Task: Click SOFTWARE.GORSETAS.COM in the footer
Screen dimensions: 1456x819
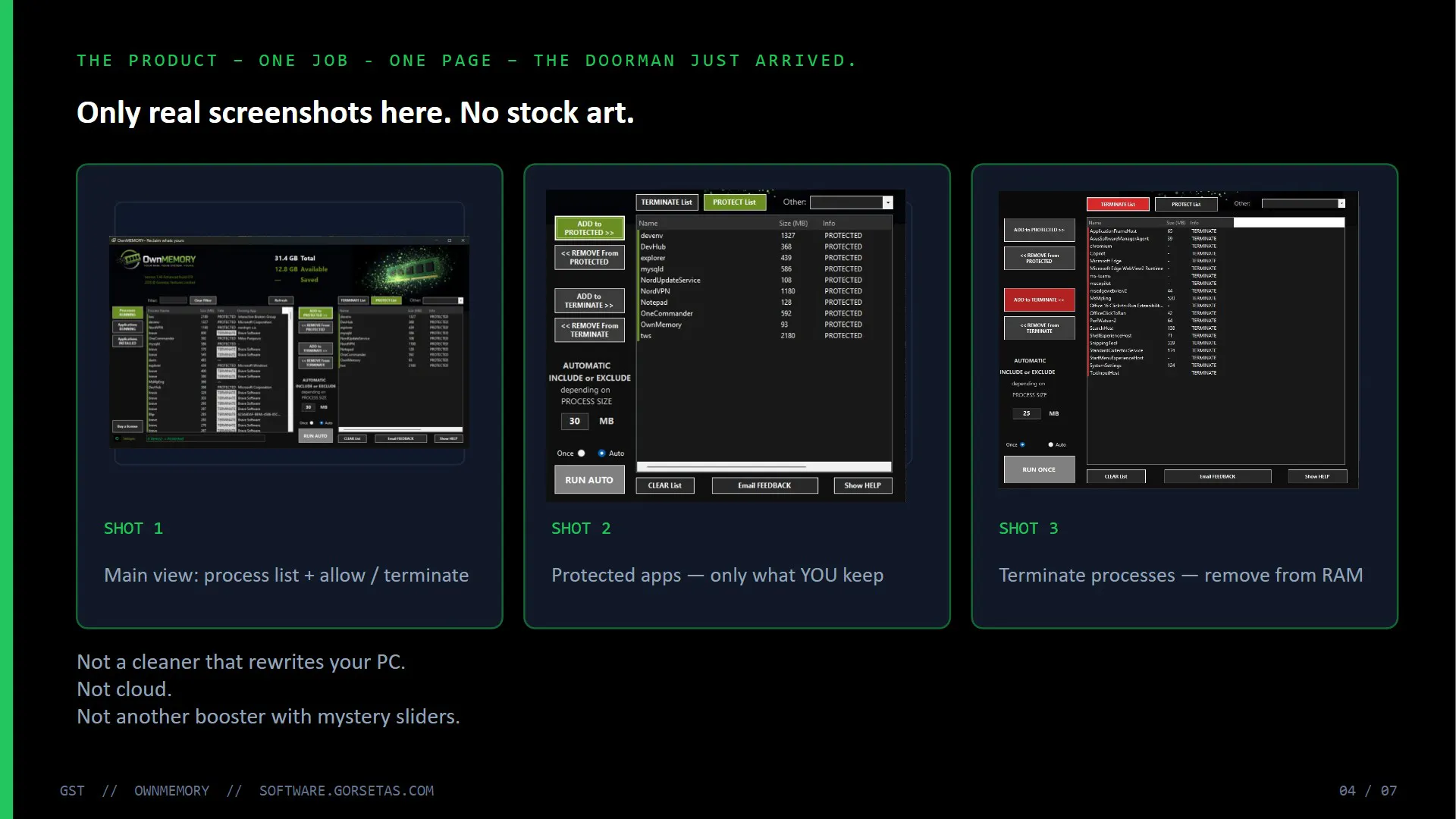Action: click(x=347, y=791)
